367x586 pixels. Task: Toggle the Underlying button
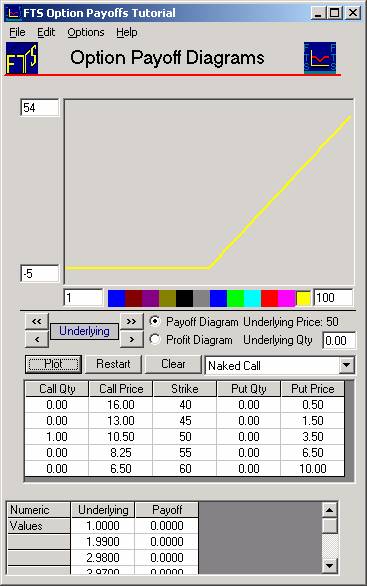click(84, 331)
